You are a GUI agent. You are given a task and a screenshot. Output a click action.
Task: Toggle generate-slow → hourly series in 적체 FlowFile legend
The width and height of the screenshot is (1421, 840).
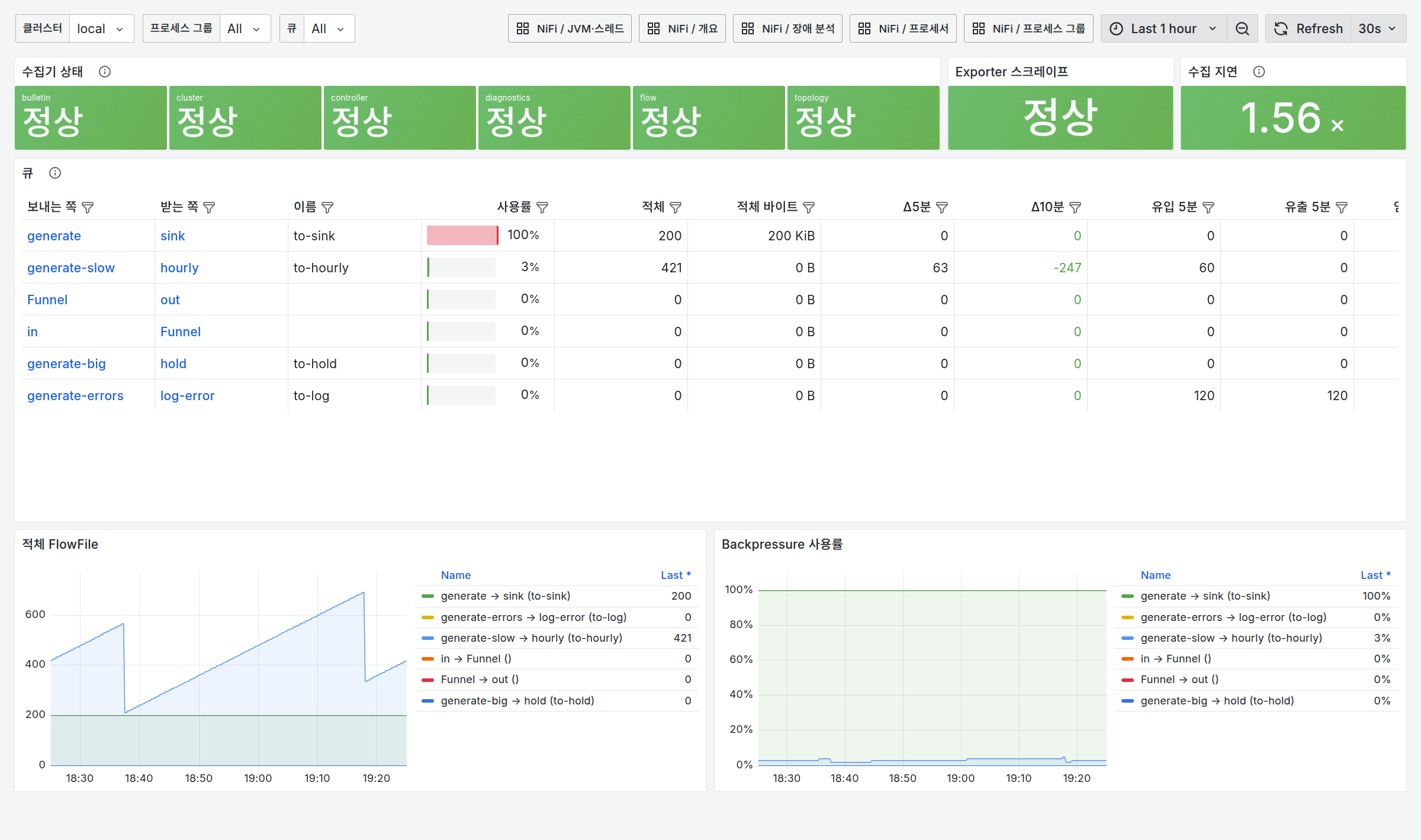click(531, 638)
